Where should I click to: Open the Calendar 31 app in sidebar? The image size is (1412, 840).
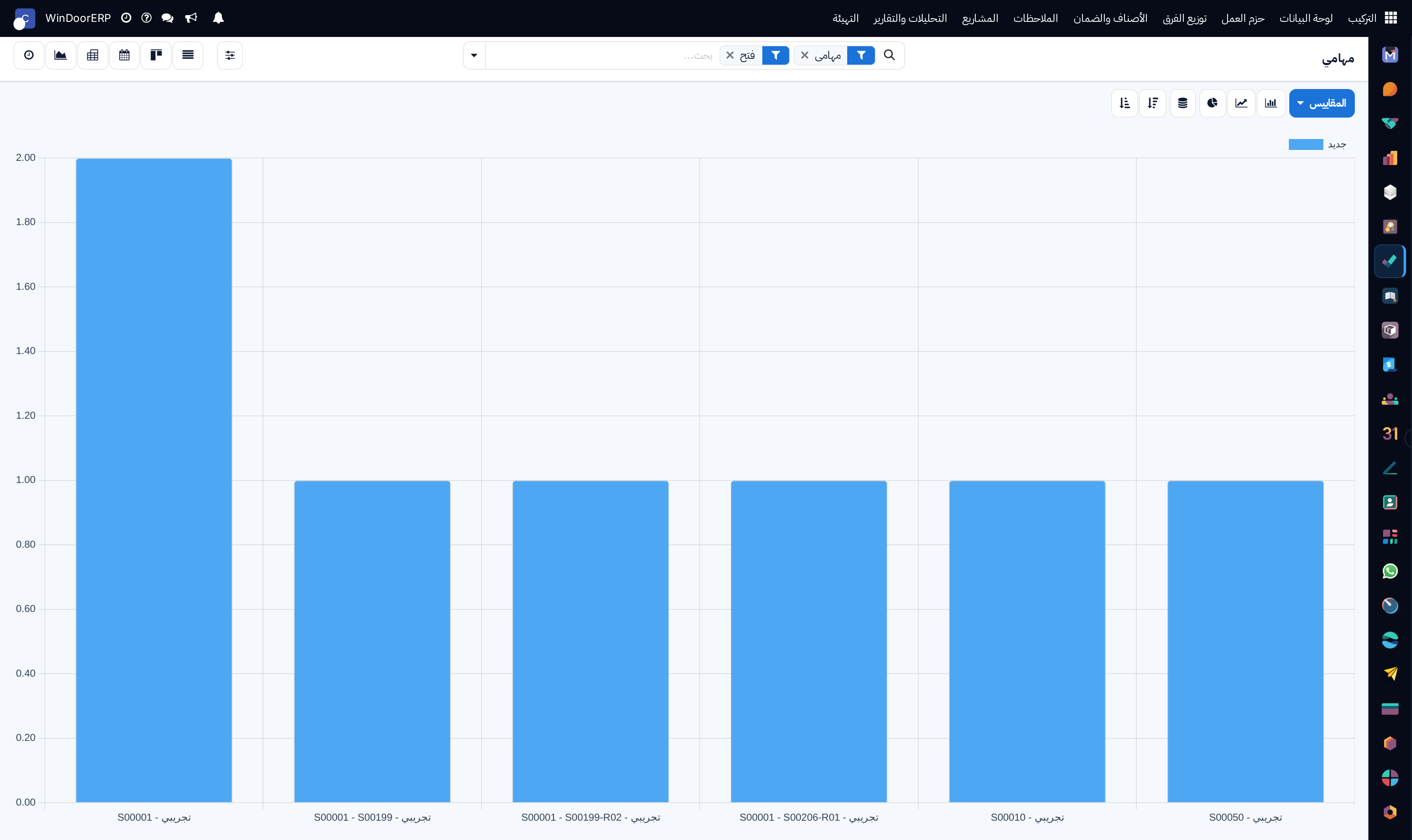(x=1390, y=433)
